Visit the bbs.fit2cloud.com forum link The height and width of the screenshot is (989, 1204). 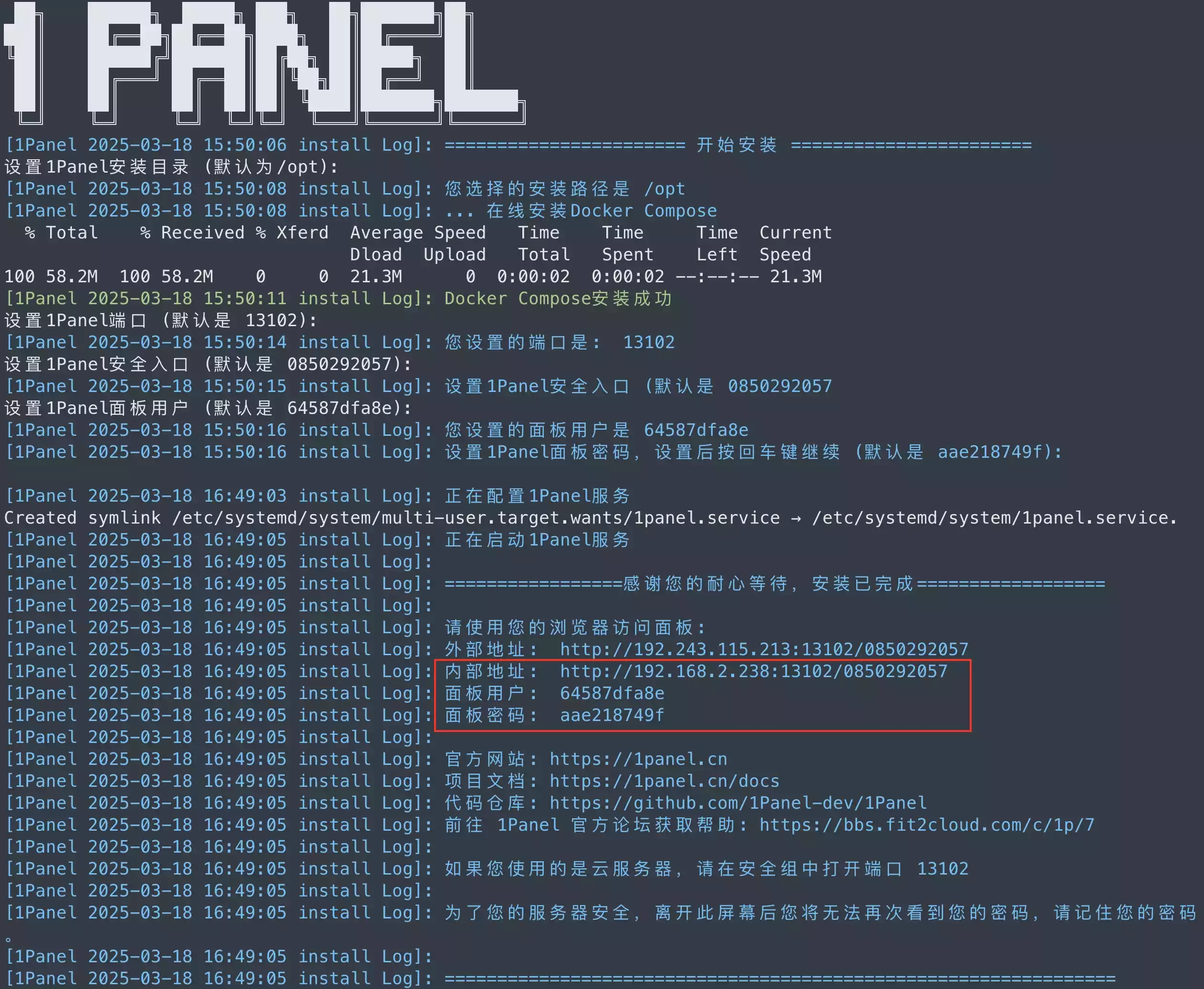point(926,825)
